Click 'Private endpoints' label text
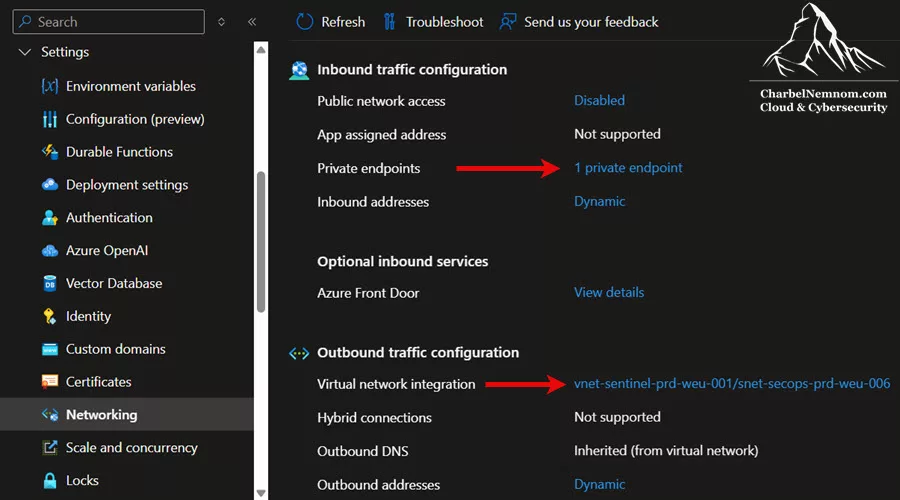The image size is (900, 500). tap(368, 168)
